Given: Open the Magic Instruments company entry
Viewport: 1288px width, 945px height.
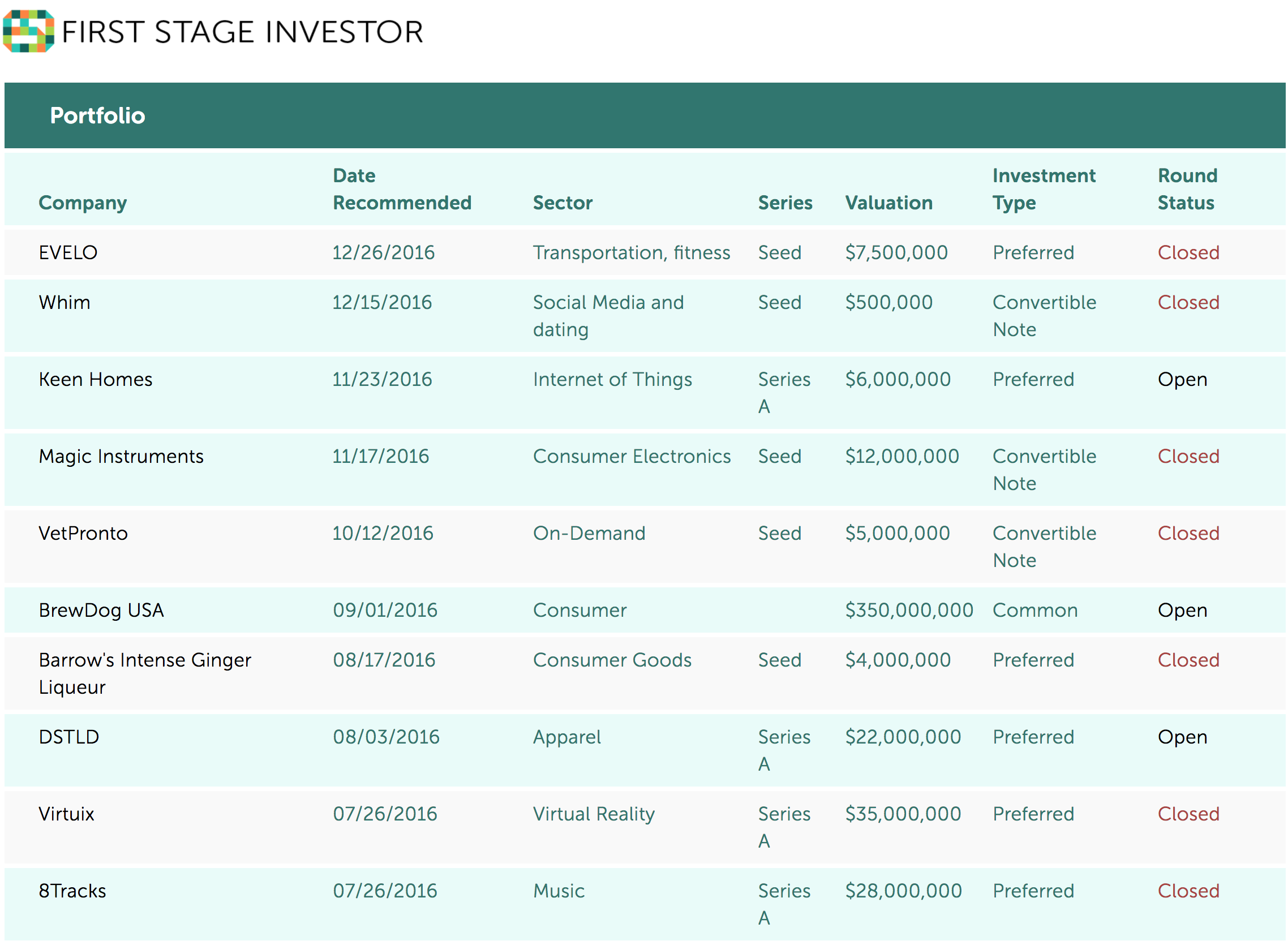Looking at the screenshot, I should click(x=121, y=457).
